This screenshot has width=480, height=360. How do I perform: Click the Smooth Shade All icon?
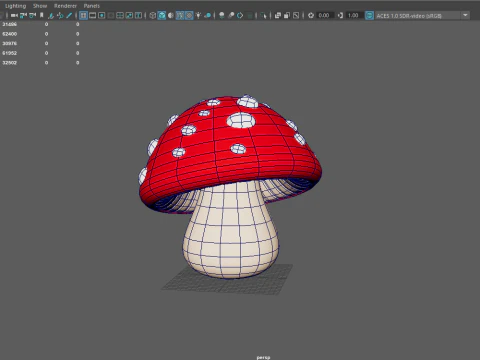pos(162,15)
